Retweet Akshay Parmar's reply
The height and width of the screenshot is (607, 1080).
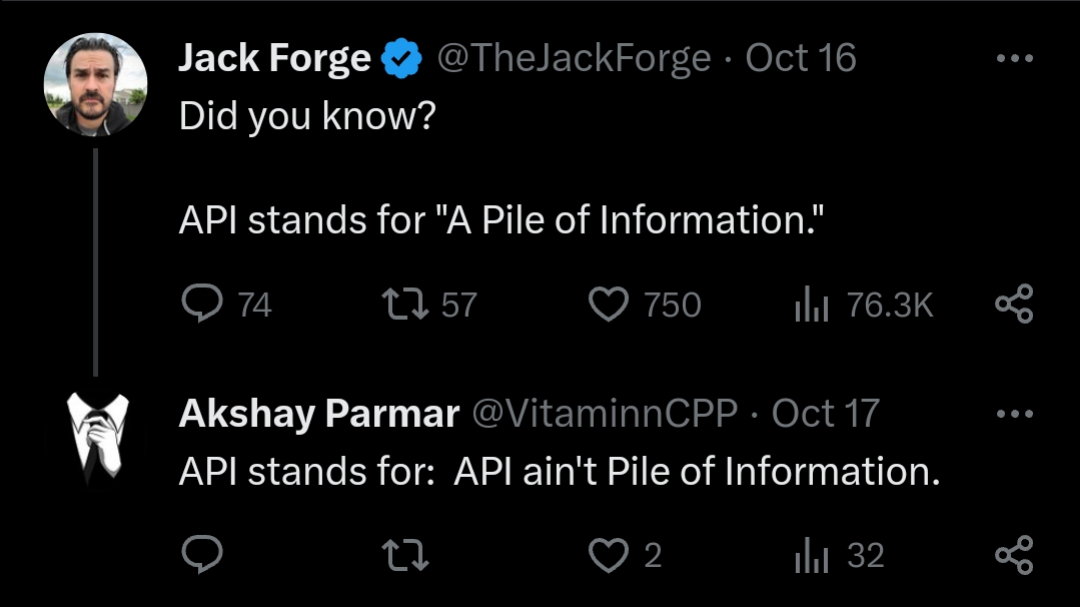[x=405, y=555]
